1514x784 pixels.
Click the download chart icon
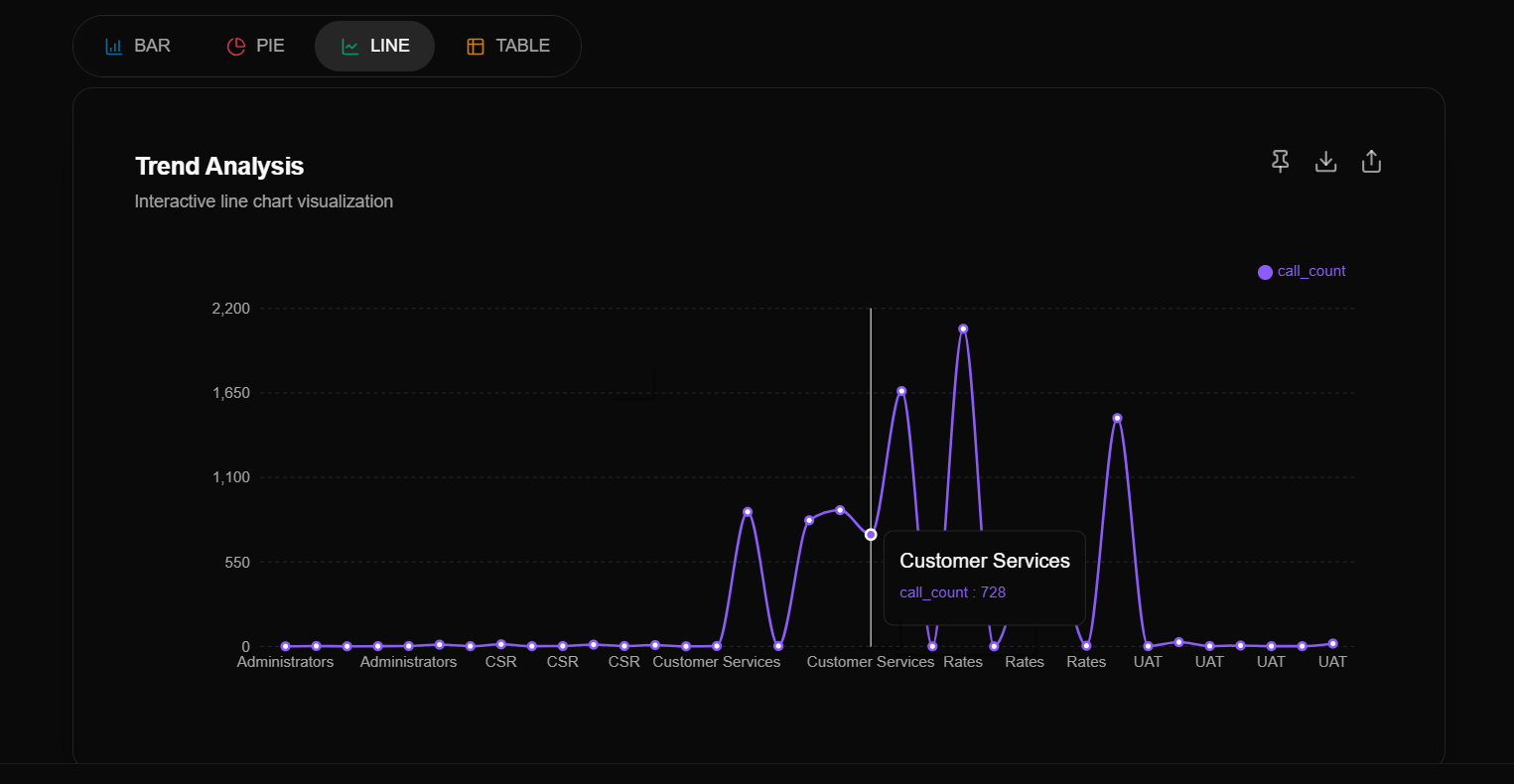1325,161
